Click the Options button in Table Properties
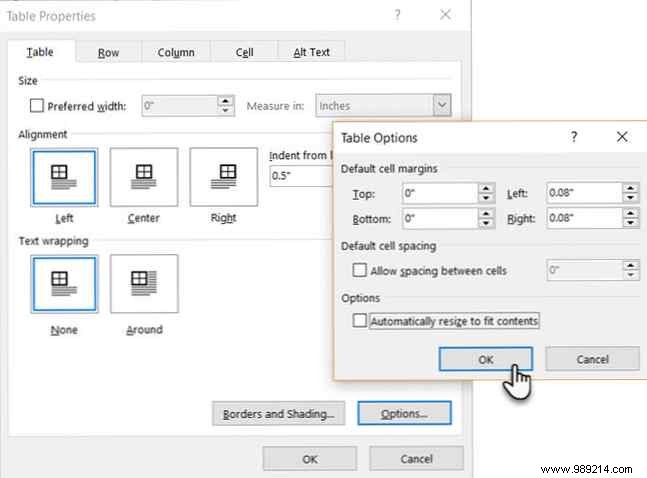The width and height of the screenshot is (647, 478). click(x=404, y=413)
